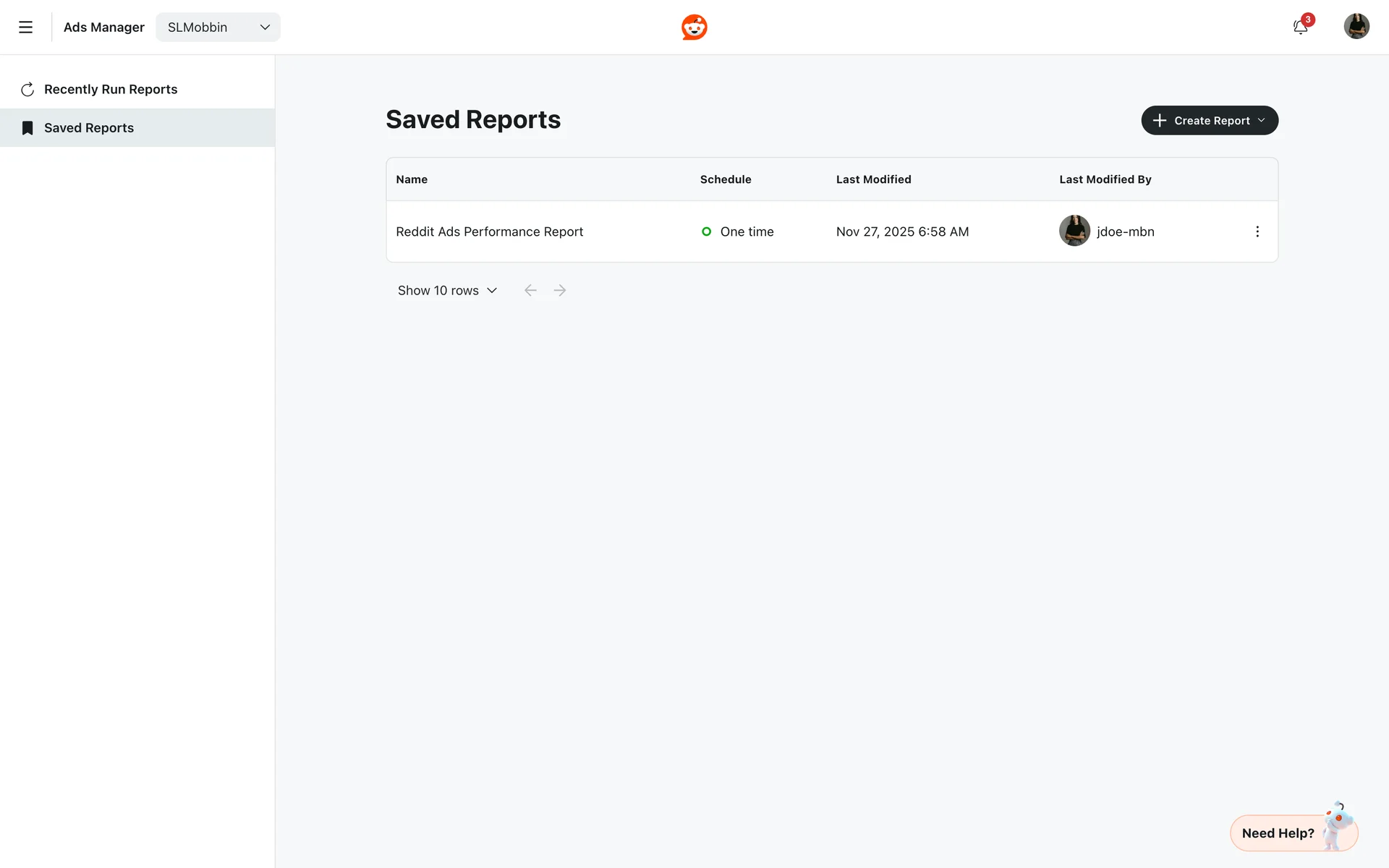1389x868 pixels.
Task: Open the Reddit Ads Performance Report
Action: tap(489, 231)
